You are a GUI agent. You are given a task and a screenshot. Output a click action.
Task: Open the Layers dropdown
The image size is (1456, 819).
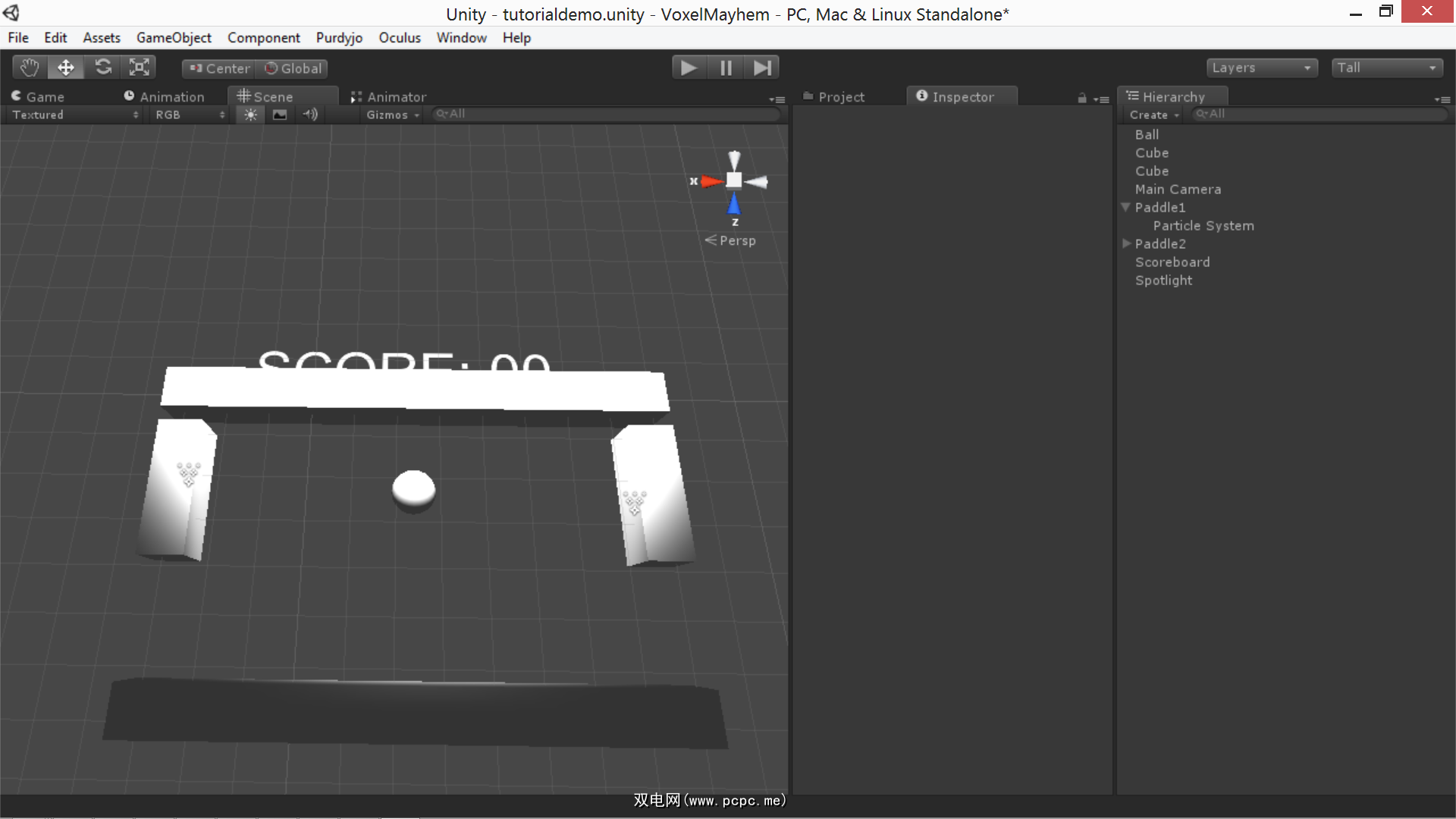1261,67
